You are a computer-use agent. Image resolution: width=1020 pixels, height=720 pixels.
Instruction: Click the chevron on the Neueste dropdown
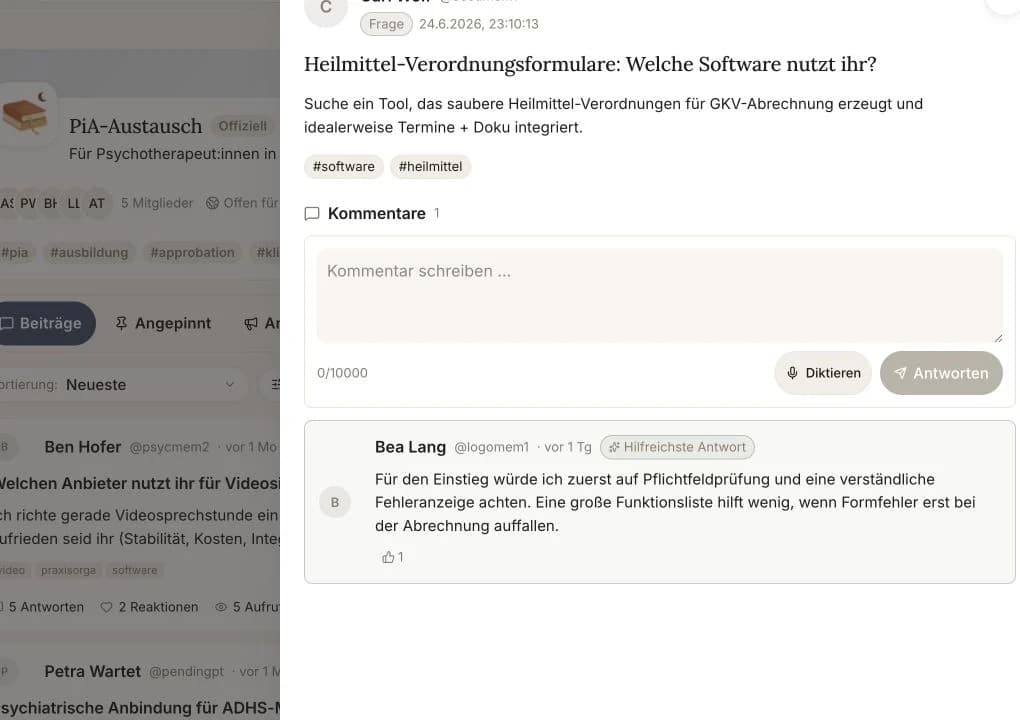[230, 384]
